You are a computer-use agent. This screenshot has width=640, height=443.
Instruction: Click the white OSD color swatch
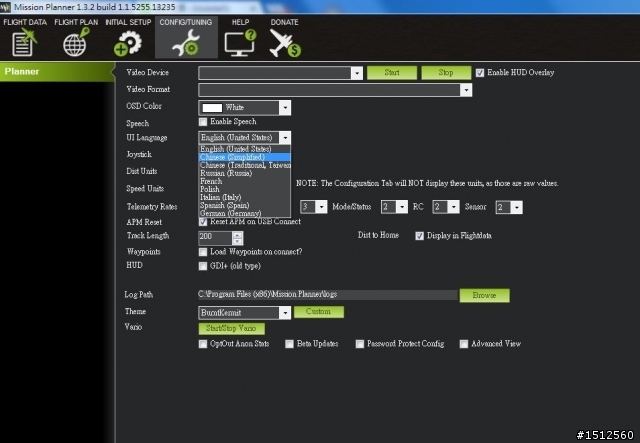(x=212, y=108)
